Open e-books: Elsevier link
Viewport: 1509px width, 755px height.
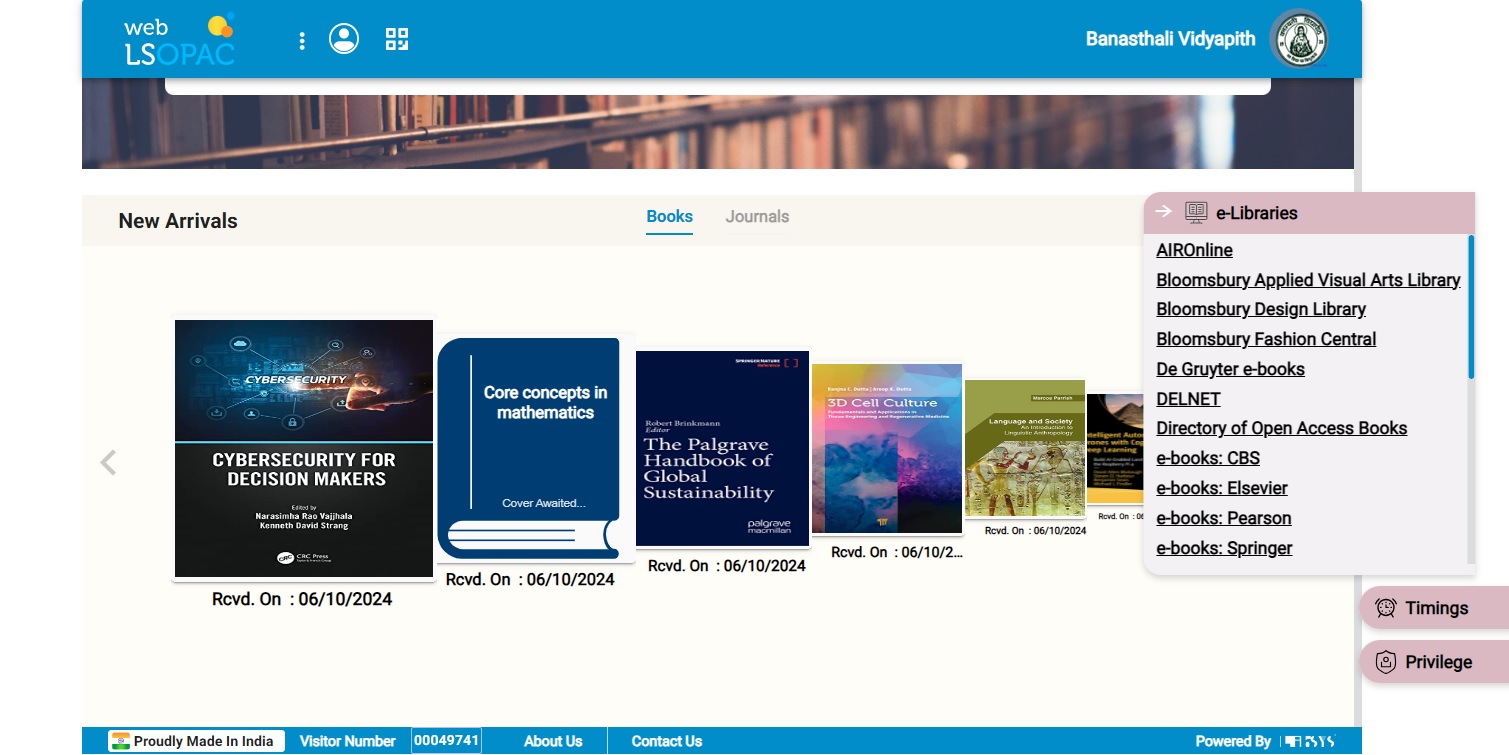tap(1222, 488)
